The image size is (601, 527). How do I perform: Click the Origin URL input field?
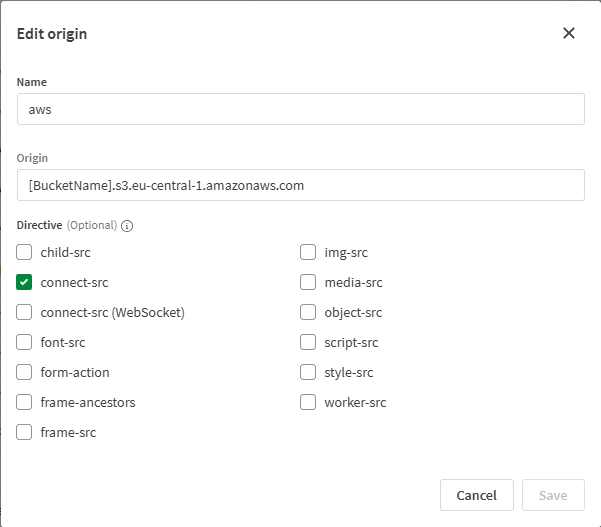pyautogui.click(x=300, y=185)
